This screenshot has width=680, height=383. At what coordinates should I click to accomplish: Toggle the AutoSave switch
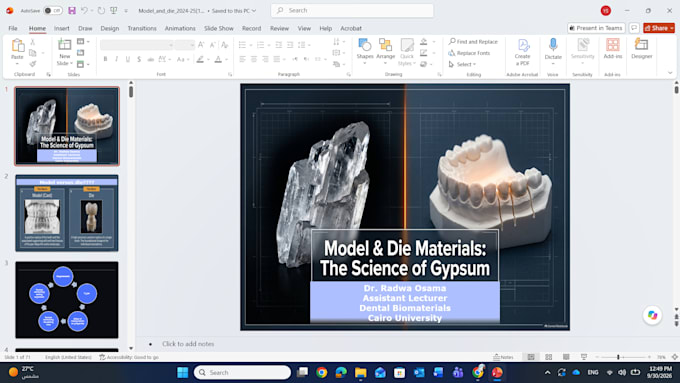(x=53, y=10)
